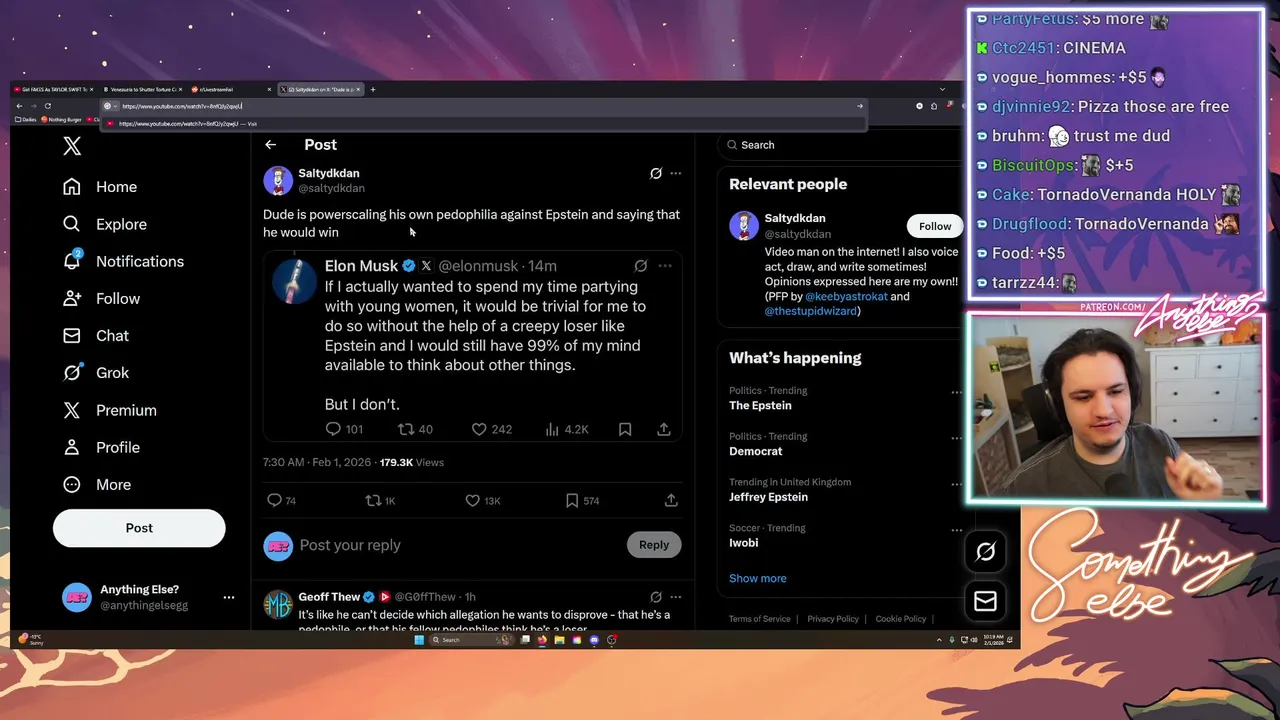Open the @thestupidwizard mention link
1280x720 pixels.
[810, 311]
